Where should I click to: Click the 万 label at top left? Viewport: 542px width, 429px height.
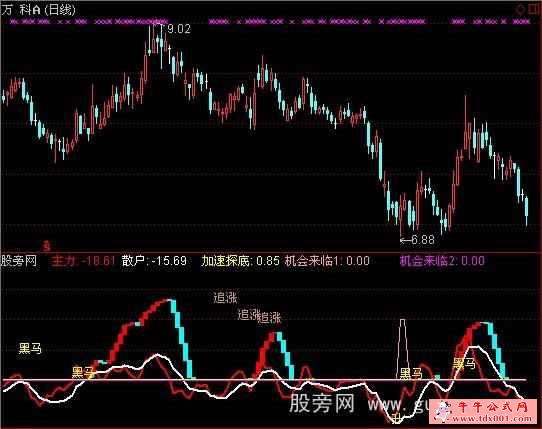tap(7, 10)
